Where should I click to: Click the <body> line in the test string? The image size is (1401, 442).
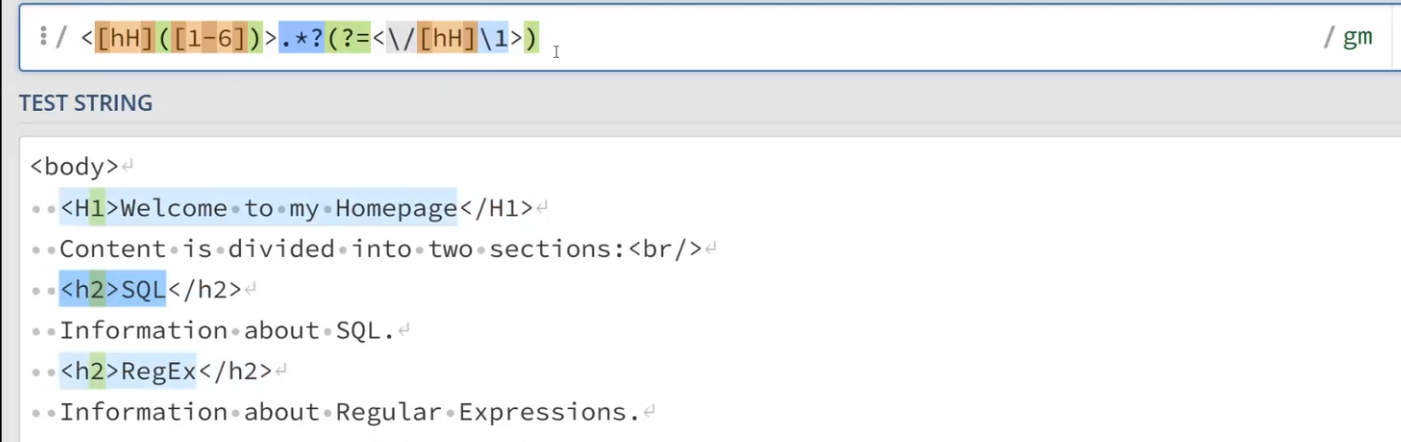[x=74, y=167]
